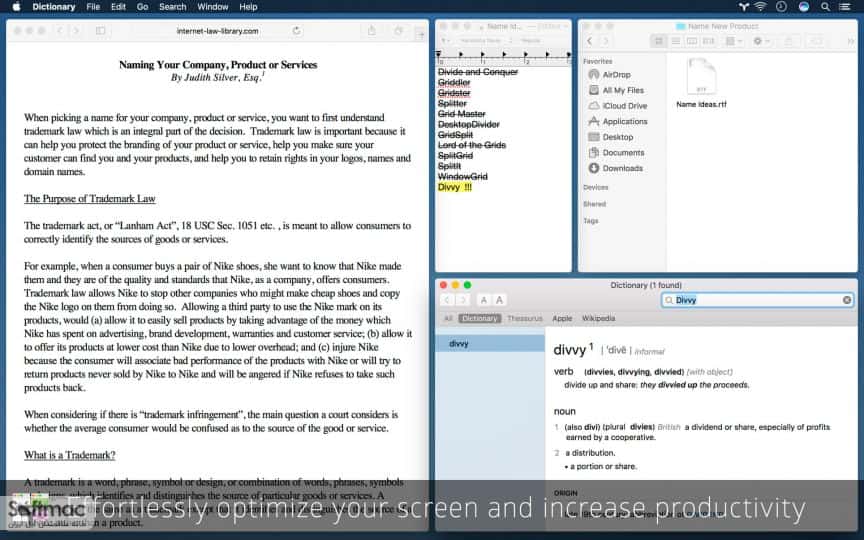The image size is (864, 540).
Task: Select the Name ideas.rtf file icon
Action: click(701, 77)
